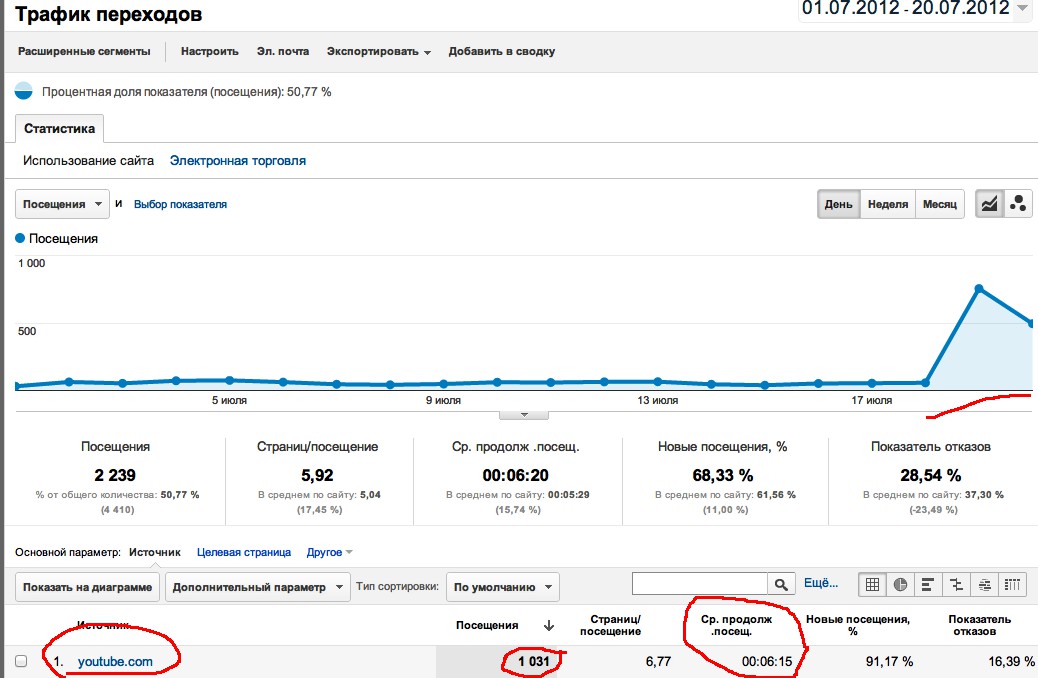
Task: Click the chart data point at 5 июля
Action: point(229,380)
